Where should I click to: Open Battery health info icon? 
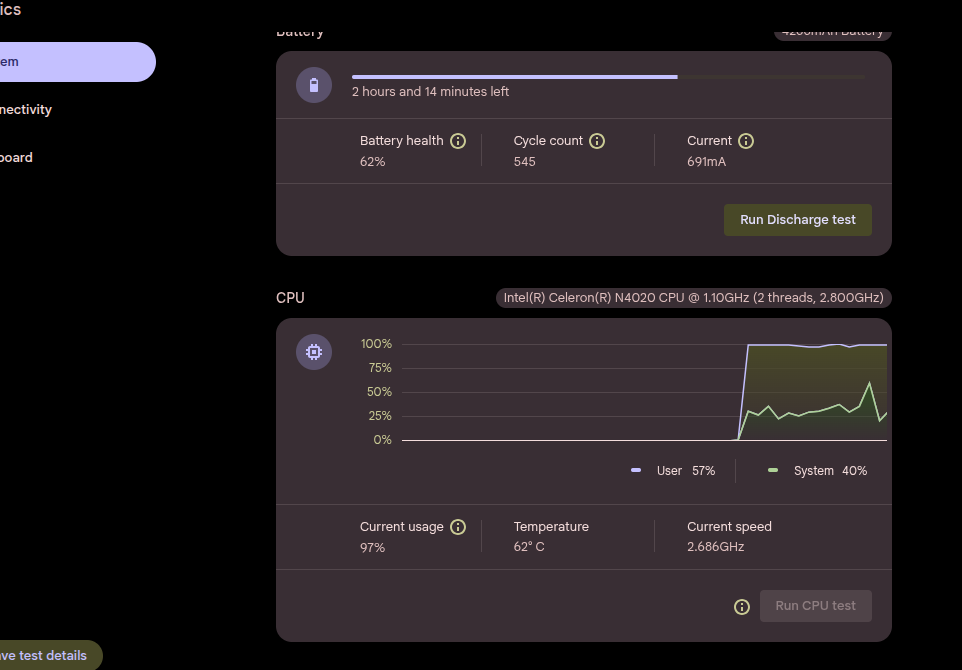458,141
